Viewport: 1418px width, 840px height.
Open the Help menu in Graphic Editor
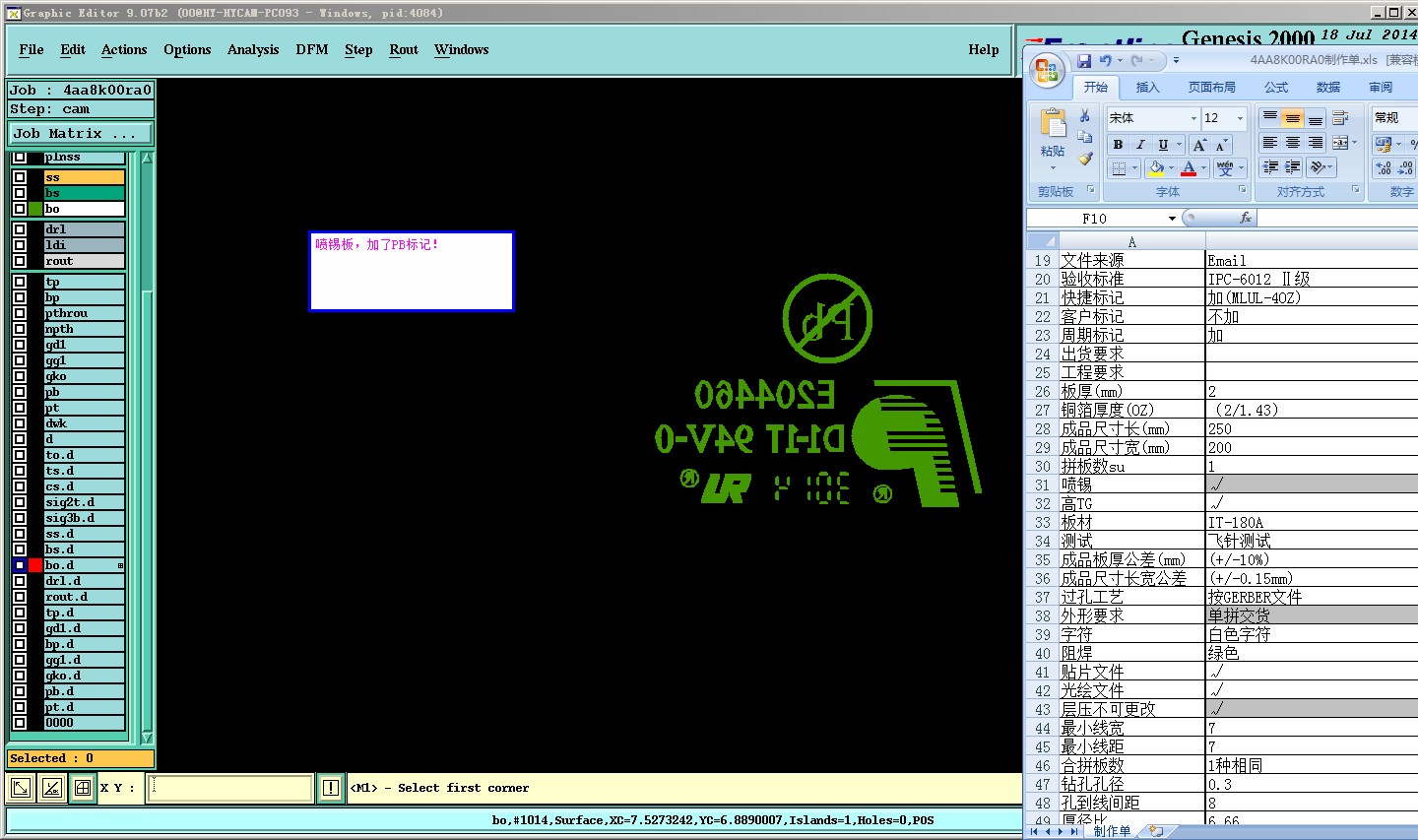click(983, 49)
